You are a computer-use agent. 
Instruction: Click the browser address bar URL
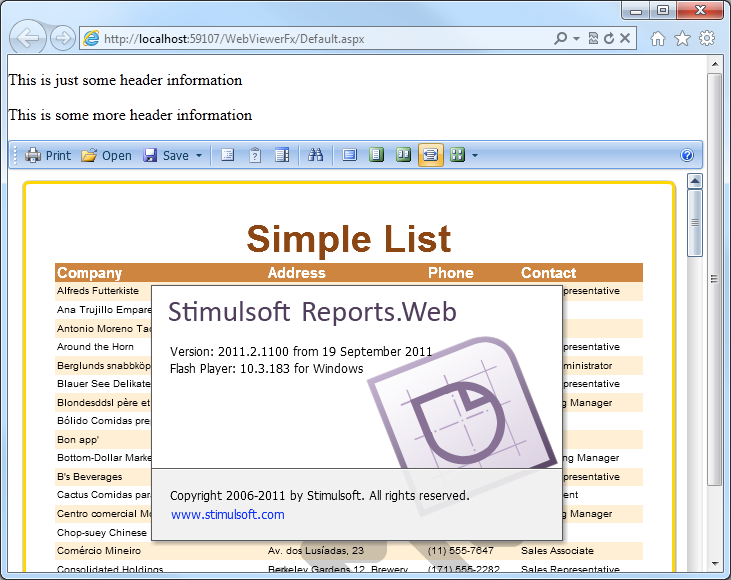tap(234, 39)
